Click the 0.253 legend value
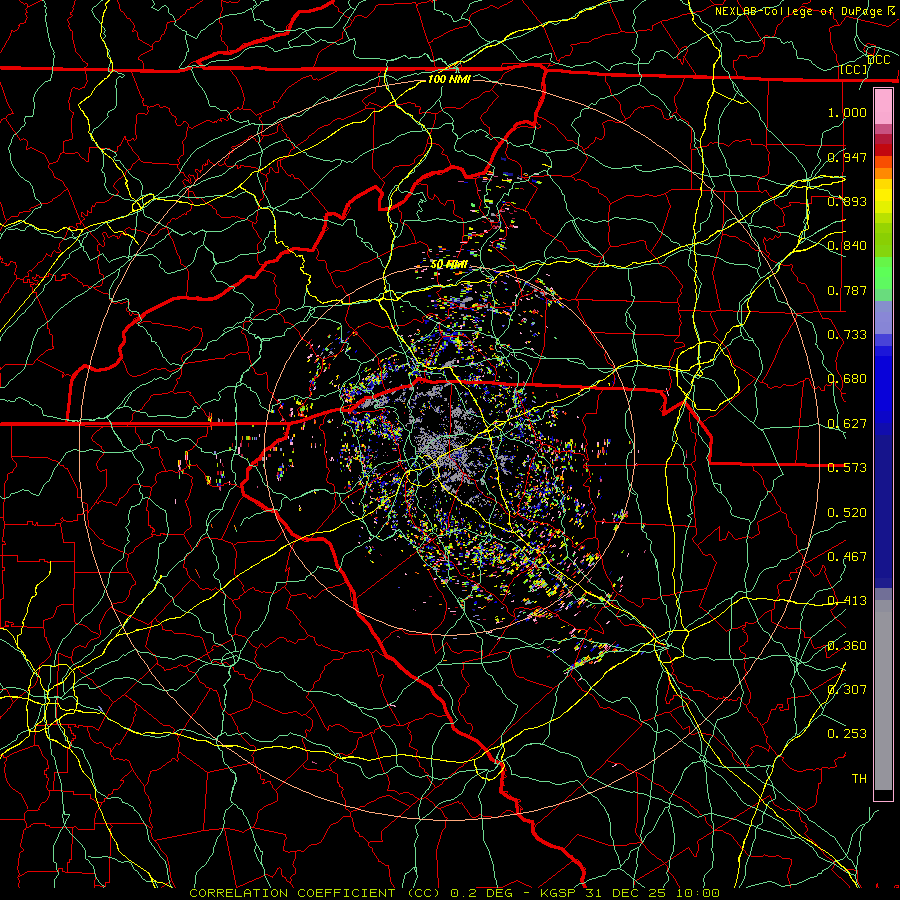 tap(847, 734)
